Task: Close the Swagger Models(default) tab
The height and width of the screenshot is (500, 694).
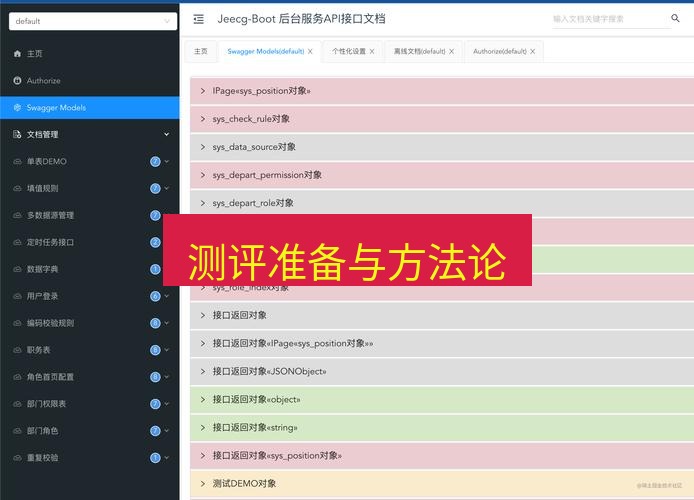Action: coord(310,51)
